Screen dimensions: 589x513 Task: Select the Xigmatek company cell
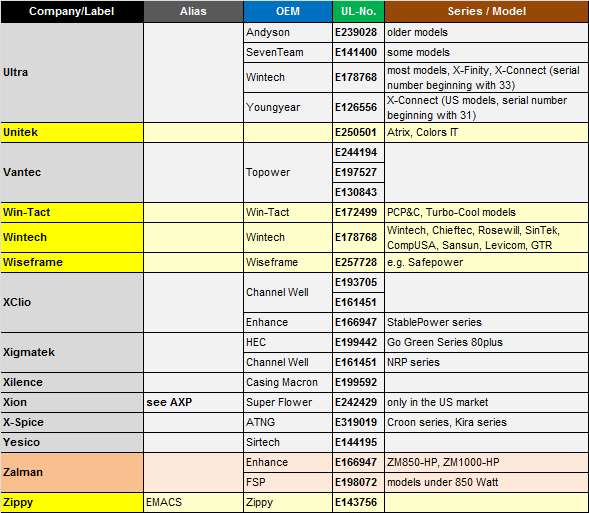click(x=72, y=352)
